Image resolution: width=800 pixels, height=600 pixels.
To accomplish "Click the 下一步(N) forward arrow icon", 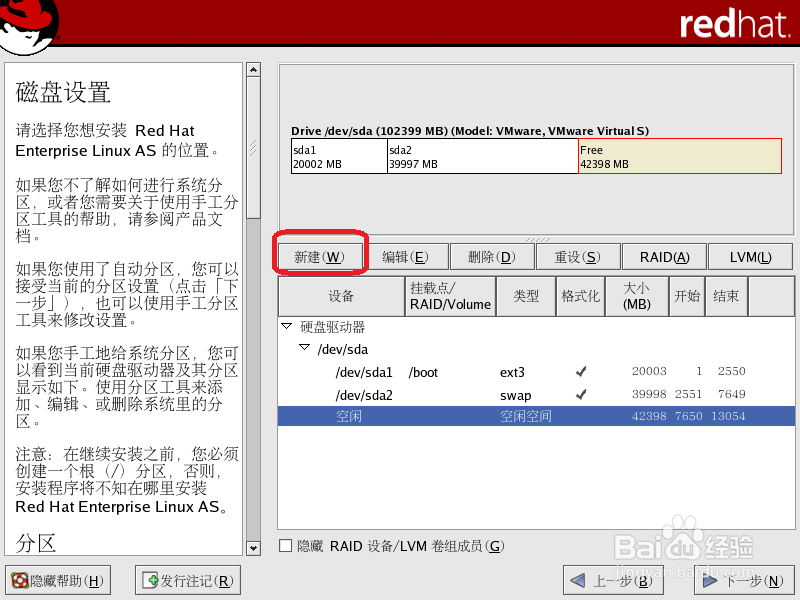I will (711, 581).
